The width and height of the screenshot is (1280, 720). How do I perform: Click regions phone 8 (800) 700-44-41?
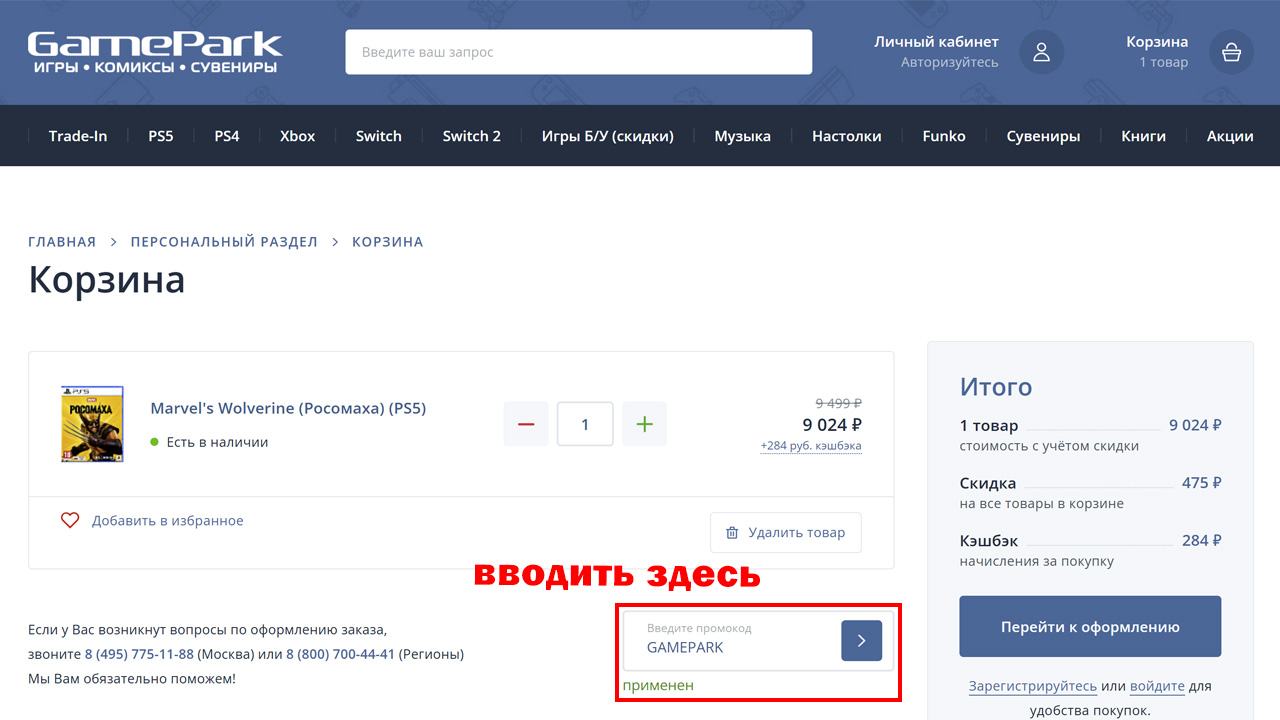coord(340,655)
